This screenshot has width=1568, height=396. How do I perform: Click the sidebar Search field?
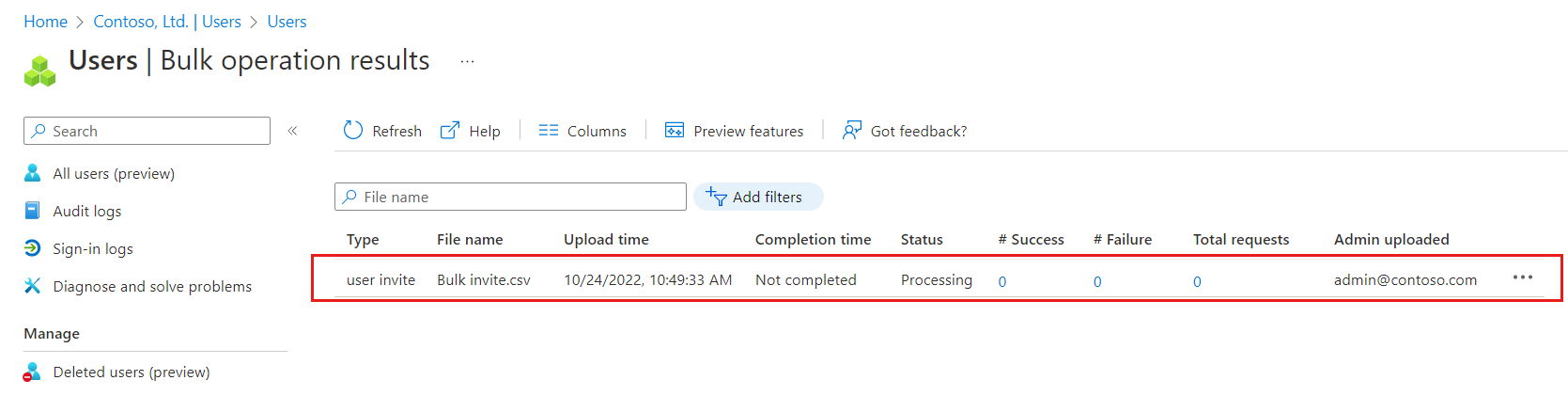[x=147, y=131]
